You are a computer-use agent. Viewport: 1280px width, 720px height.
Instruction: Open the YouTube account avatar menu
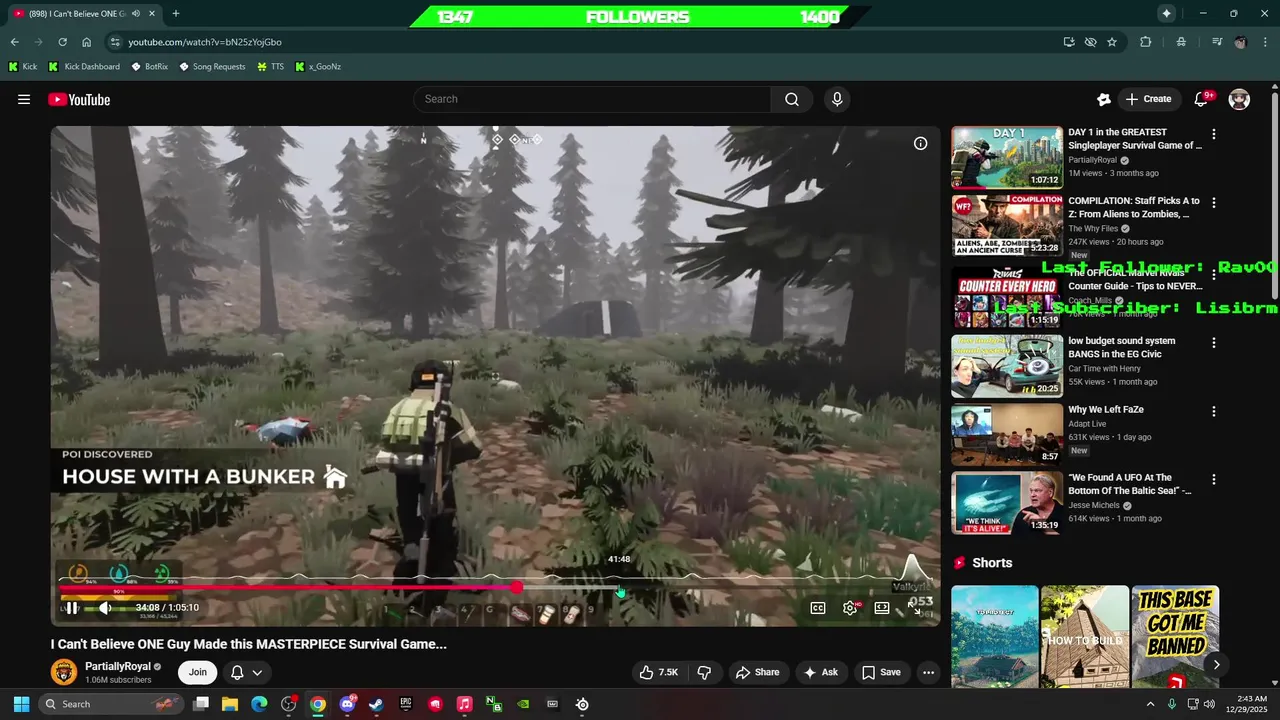[x=1239, y=99]
